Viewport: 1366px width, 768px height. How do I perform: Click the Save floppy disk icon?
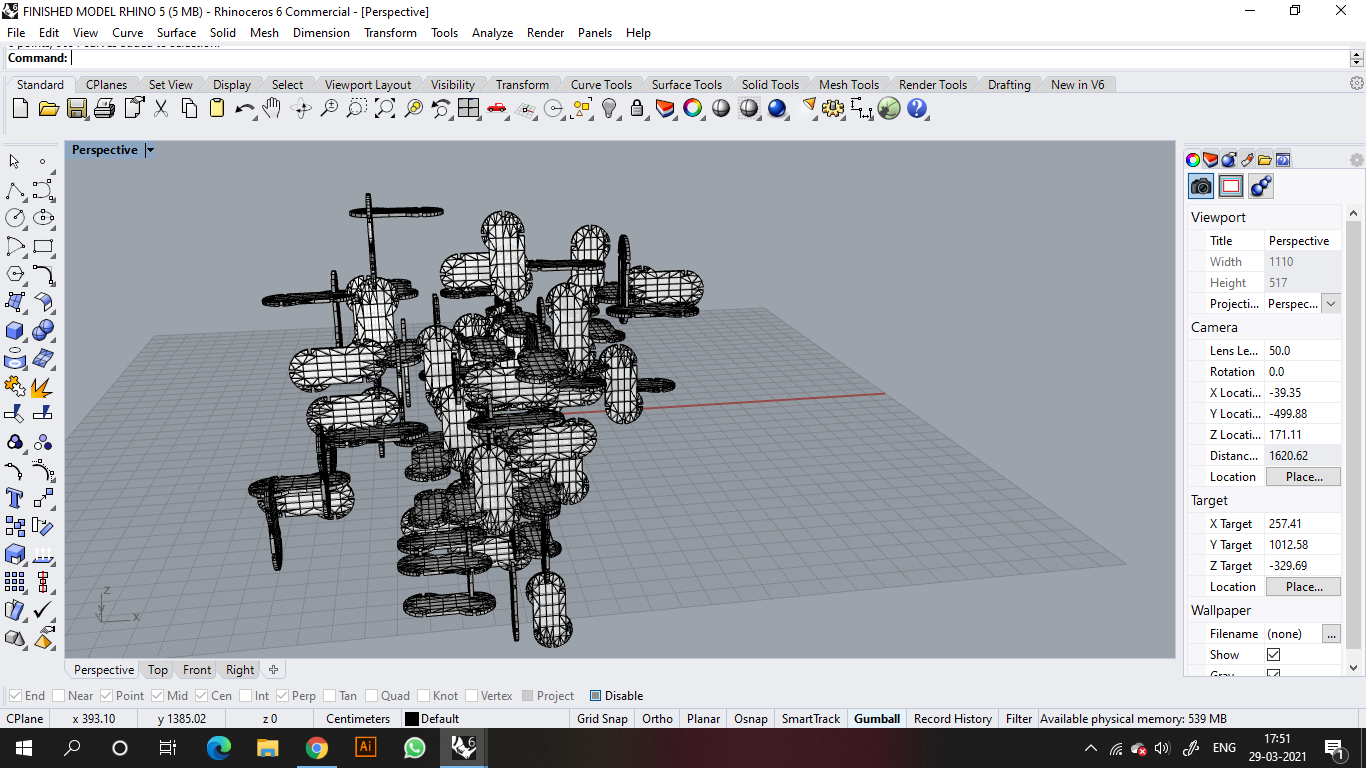(x=76, y=108)
